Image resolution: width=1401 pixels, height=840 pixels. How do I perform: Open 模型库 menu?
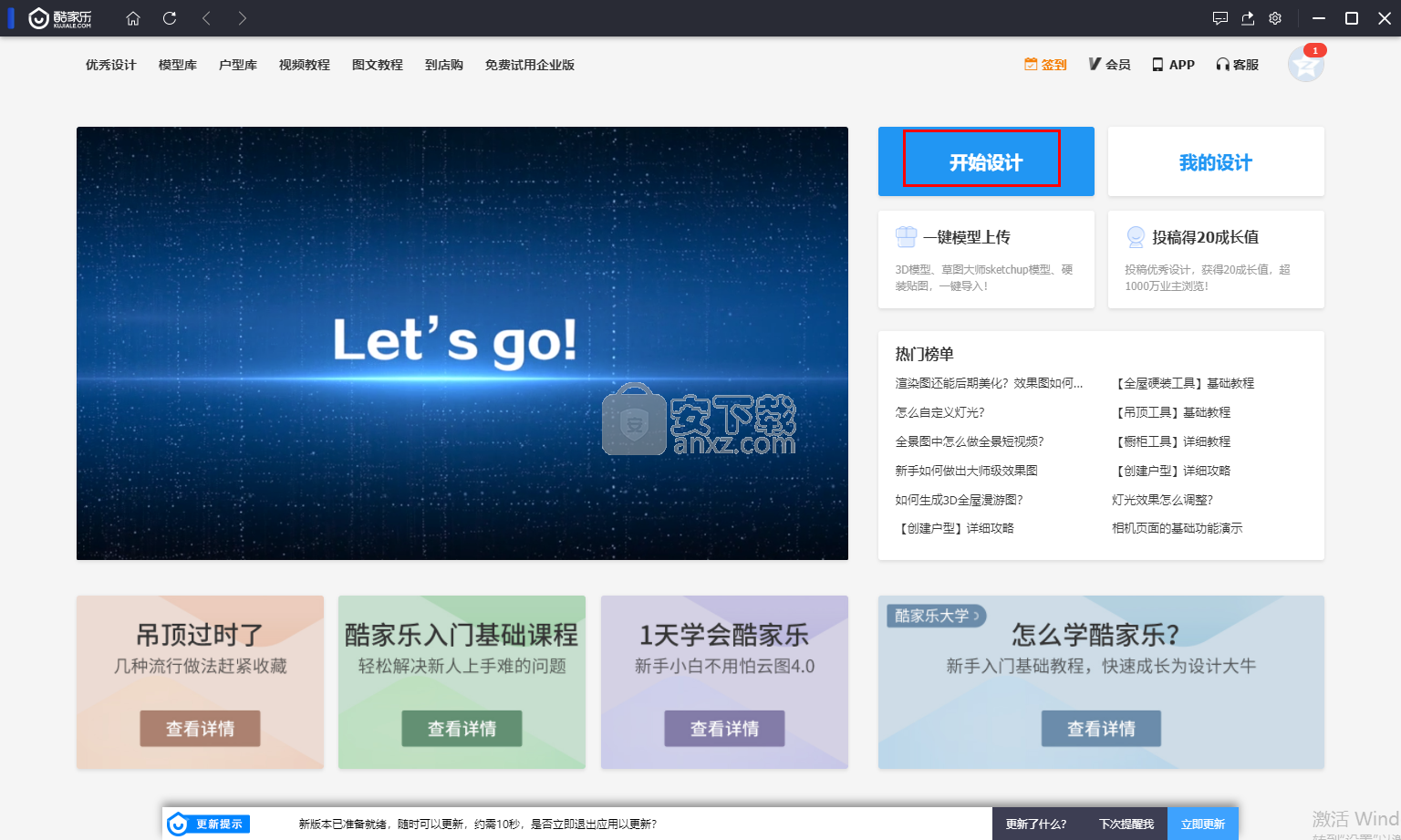178,65
